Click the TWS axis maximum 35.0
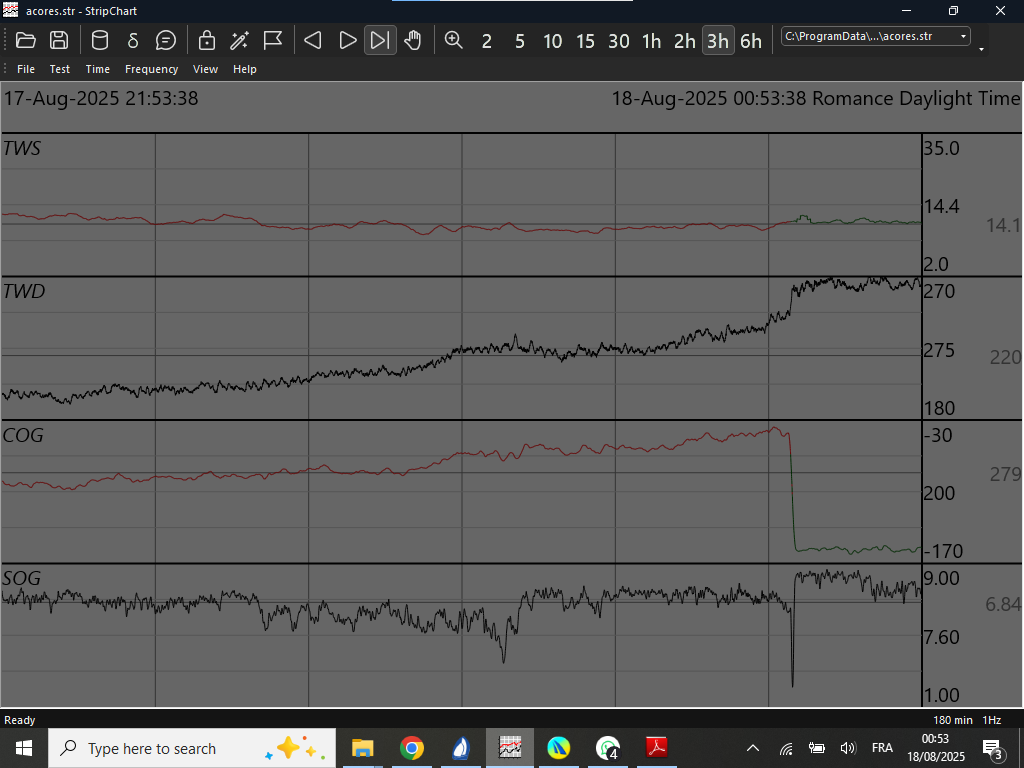This screenshot has height=768, width=1024. coord(941,148)
